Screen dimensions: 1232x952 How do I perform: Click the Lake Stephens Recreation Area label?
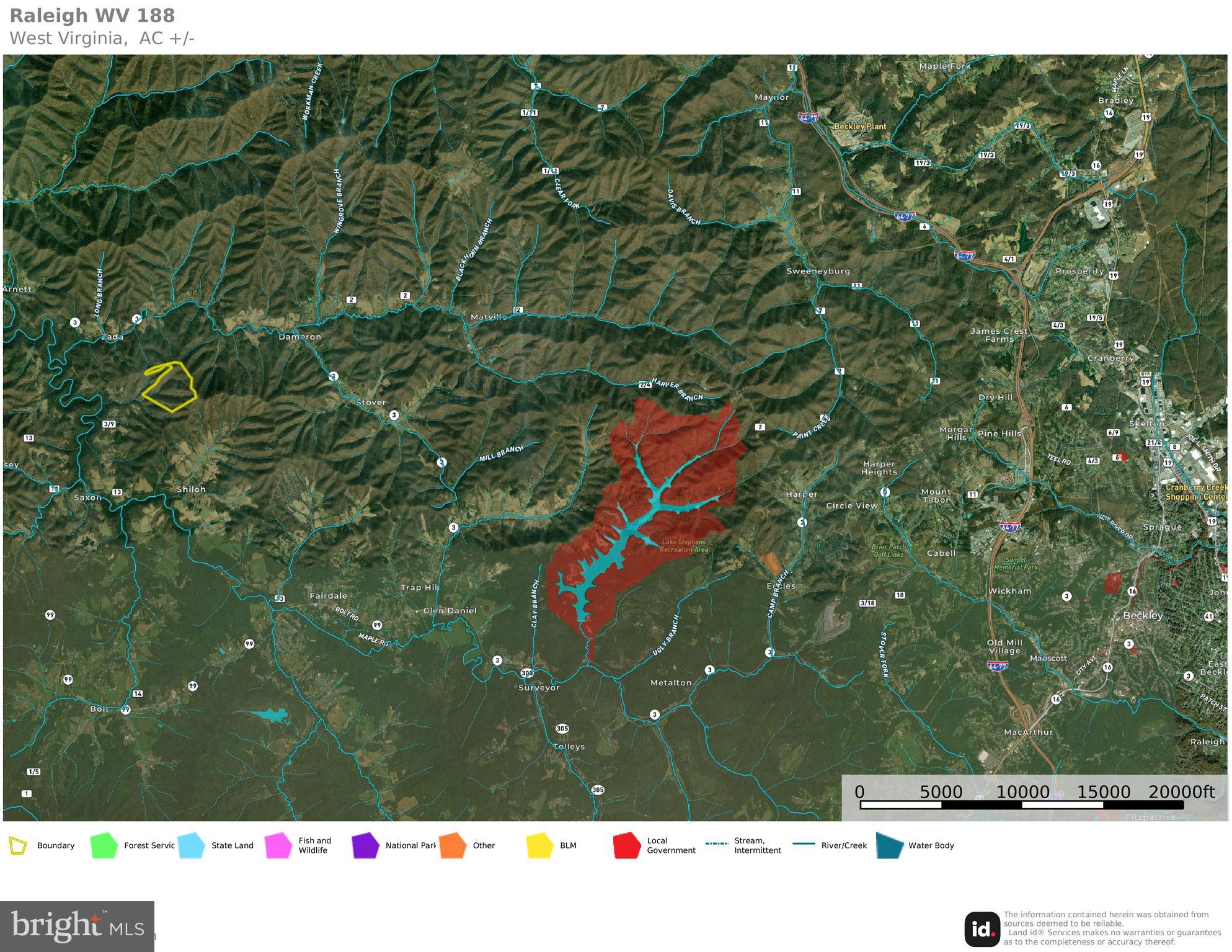click(684, 546)
